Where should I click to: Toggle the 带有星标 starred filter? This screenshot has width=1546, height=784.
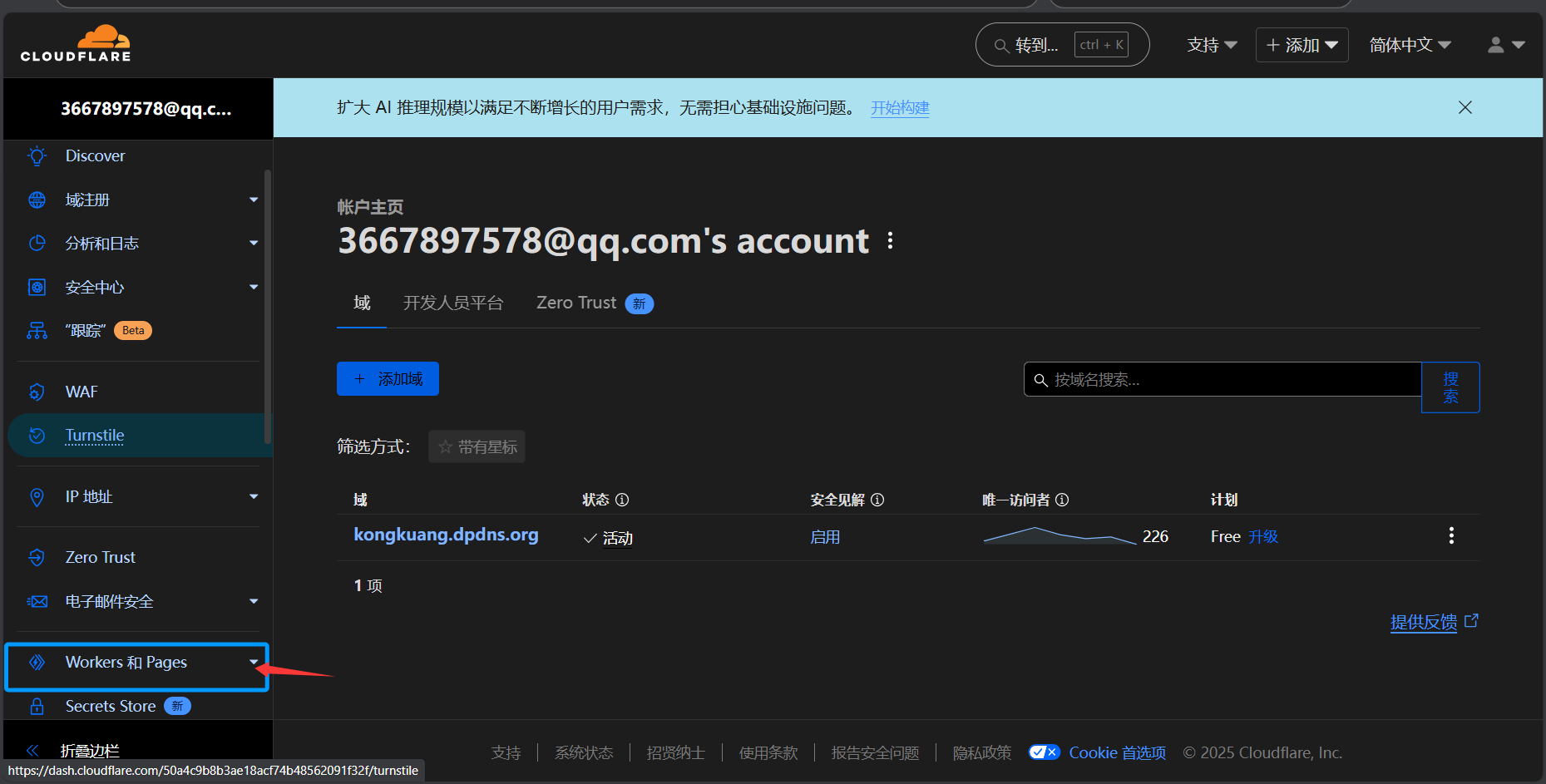(477, 447)
